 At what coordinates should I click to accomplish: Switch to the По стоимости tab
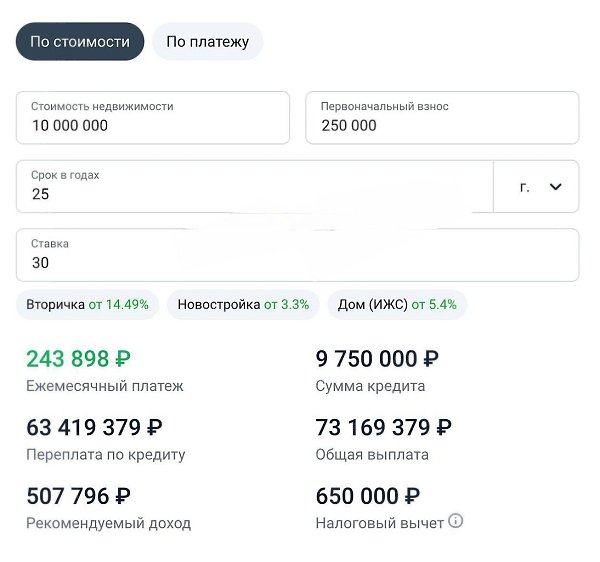(x=80, y=42)
